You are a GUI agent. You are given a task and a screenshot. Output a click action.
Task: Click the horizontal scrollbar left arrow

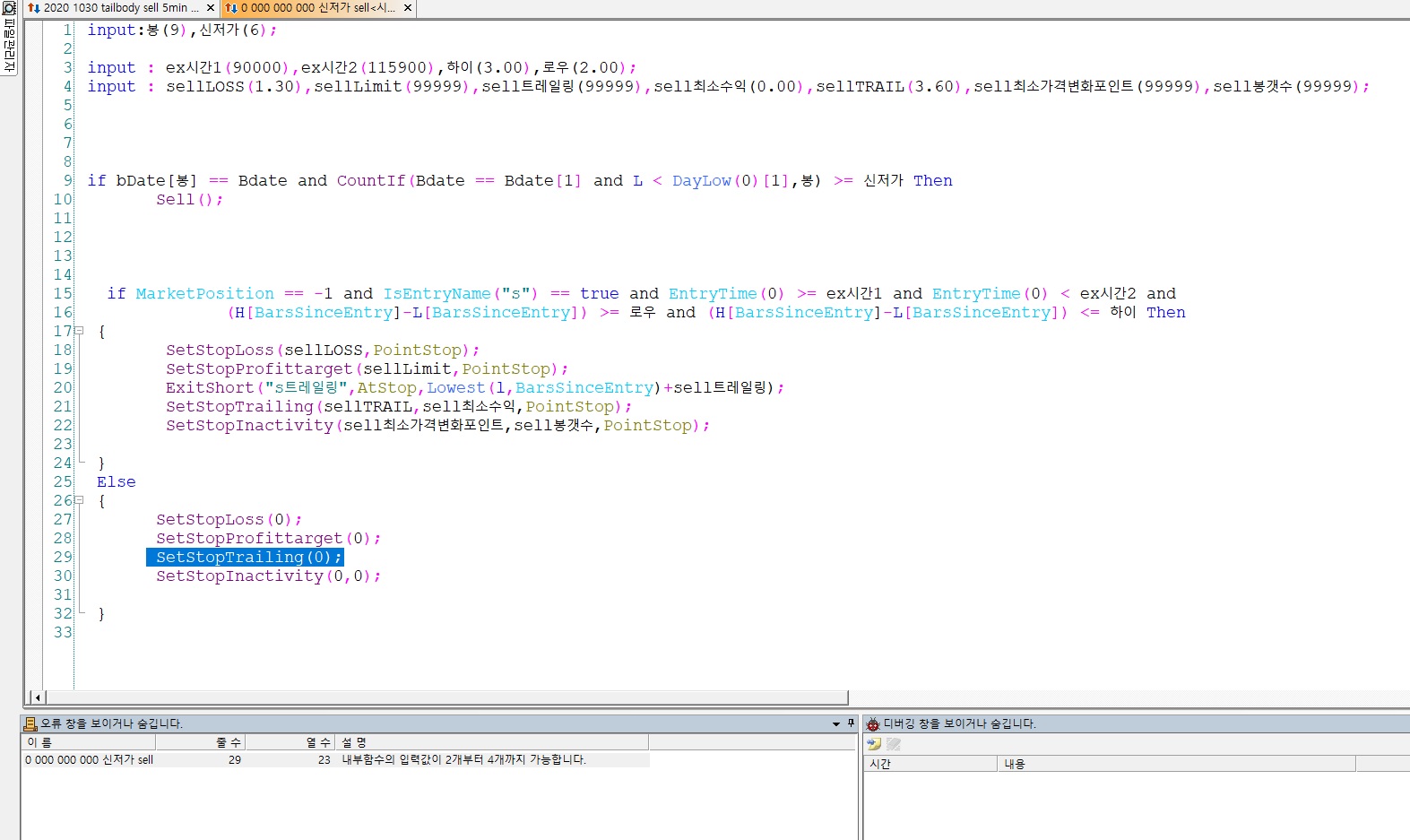tap(37, 697)
